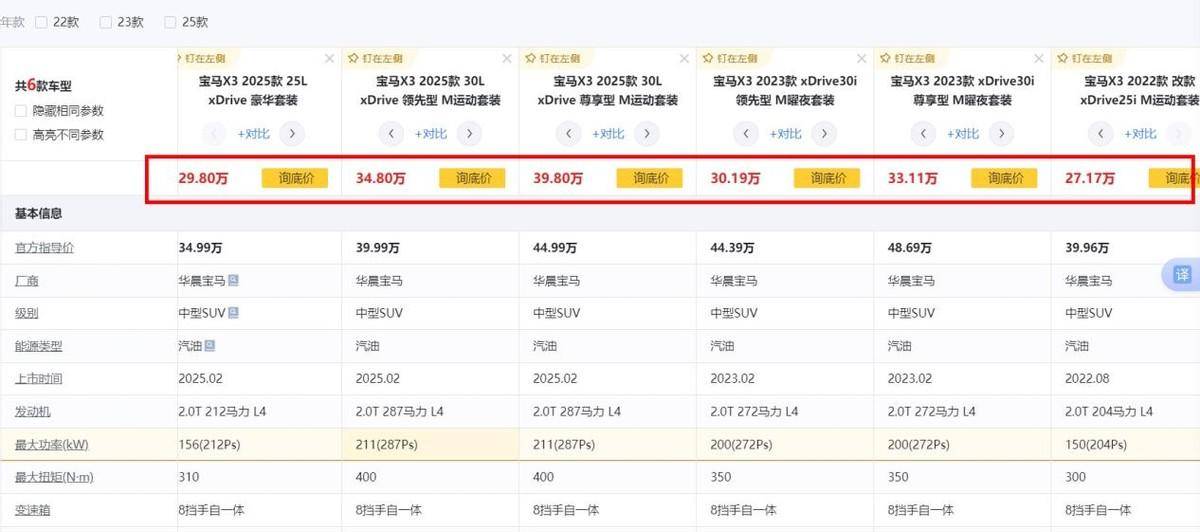Open the 厂商 parameter link
Viewport: 1200px width, 532px height.
[26, 281]
